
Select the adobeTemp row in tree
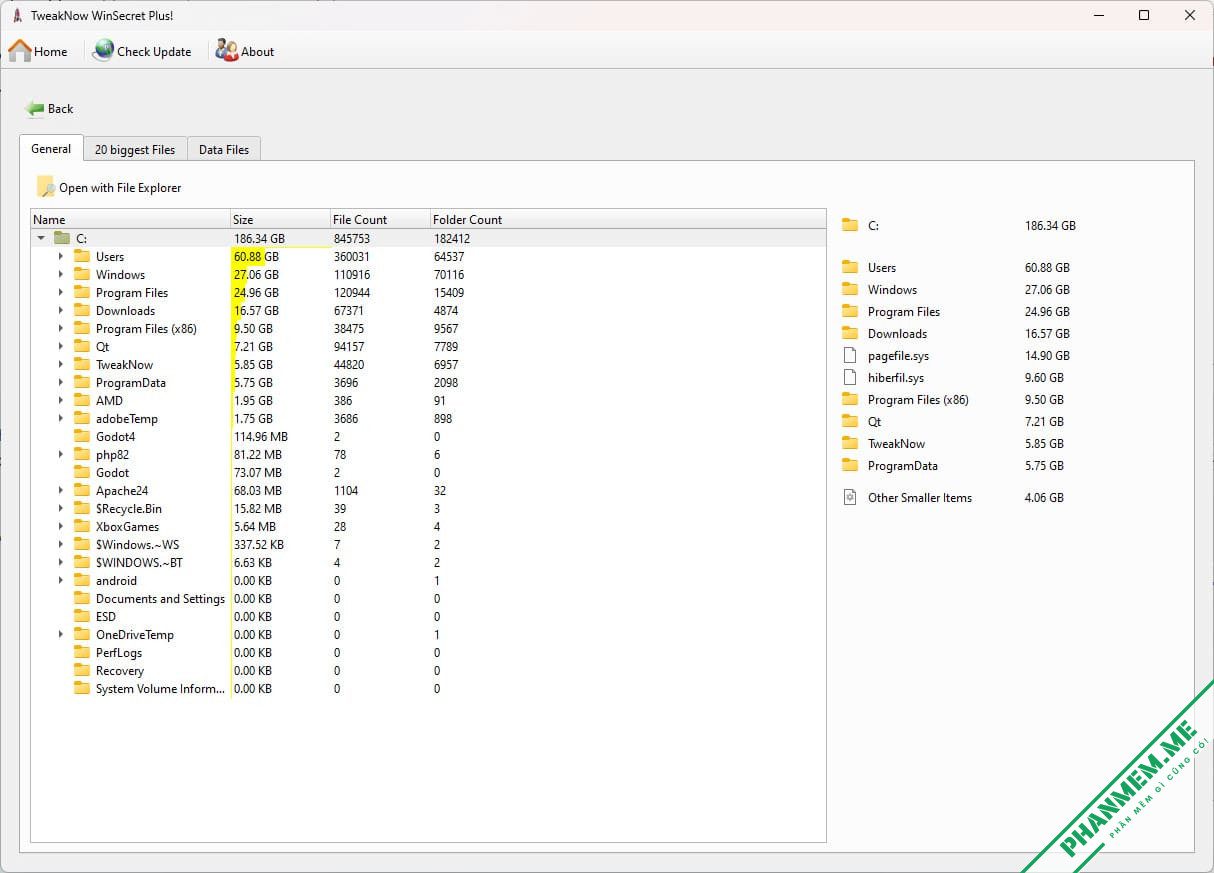[428, 418]
